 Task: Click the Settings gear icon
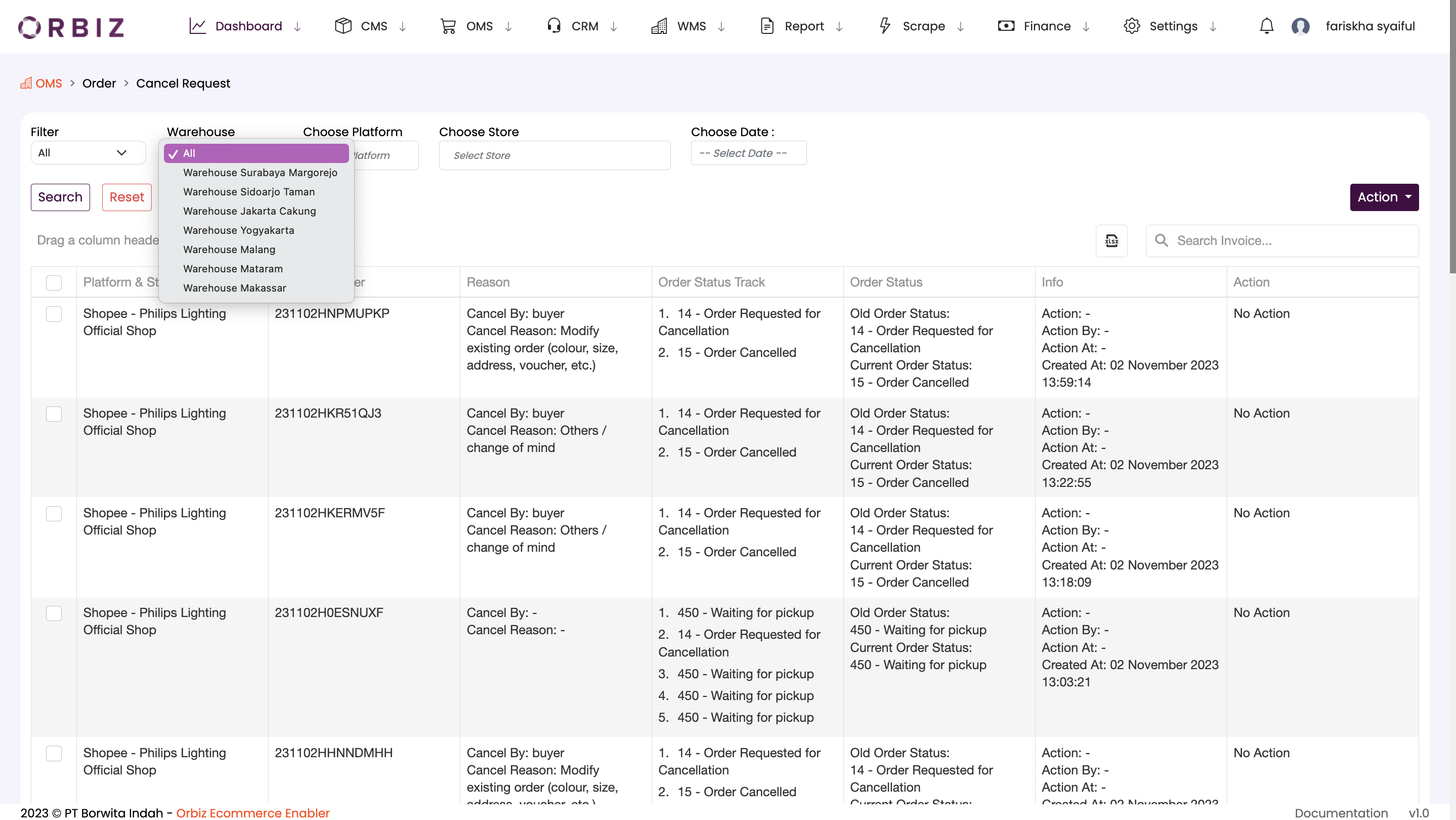pos(1132,26)
